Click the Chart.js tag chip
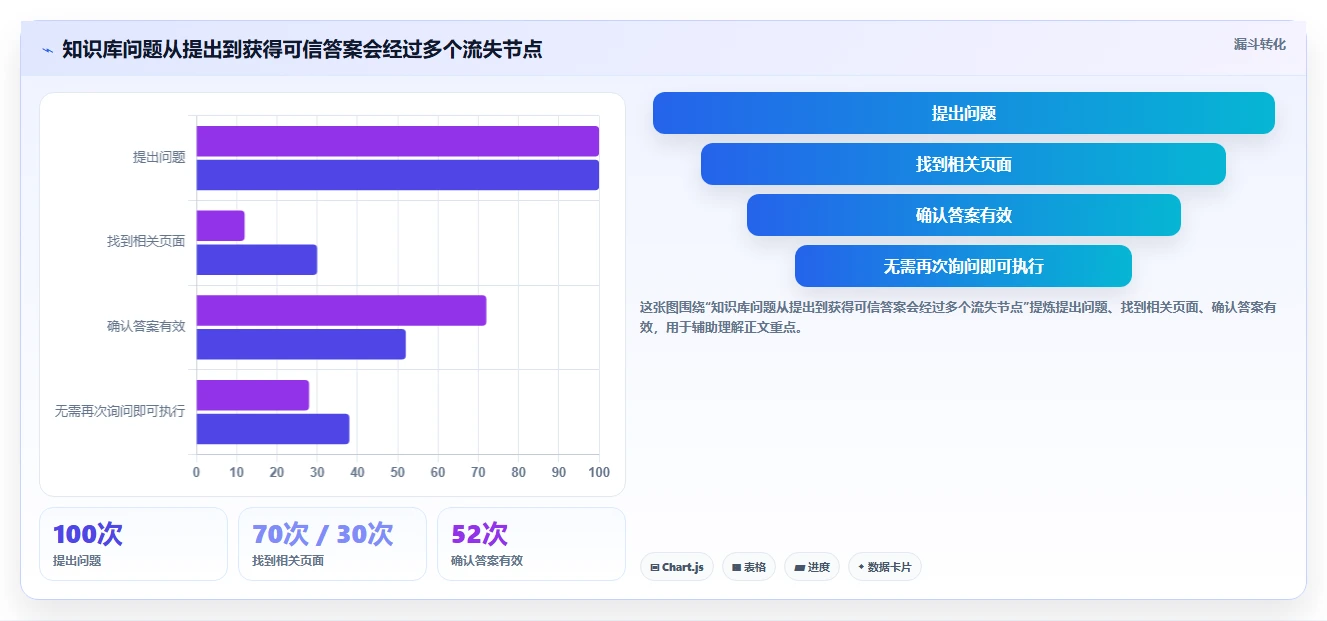Viewport: 1327px width, 621px height. [677, 567]
